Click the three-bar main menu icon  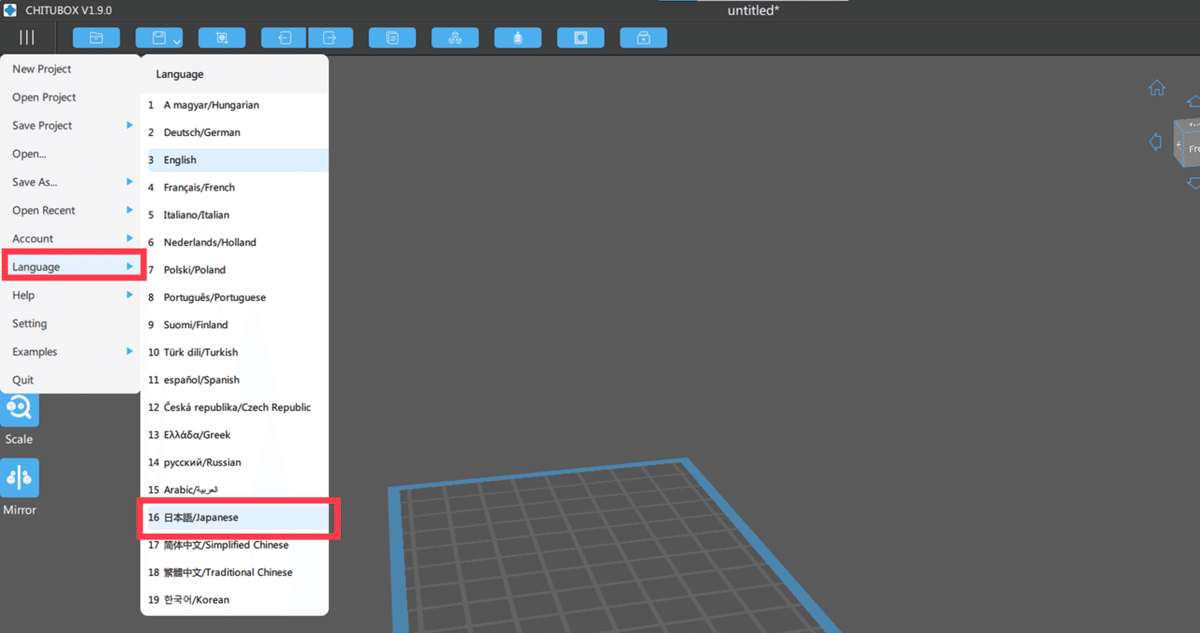click(x=26, y=37)
